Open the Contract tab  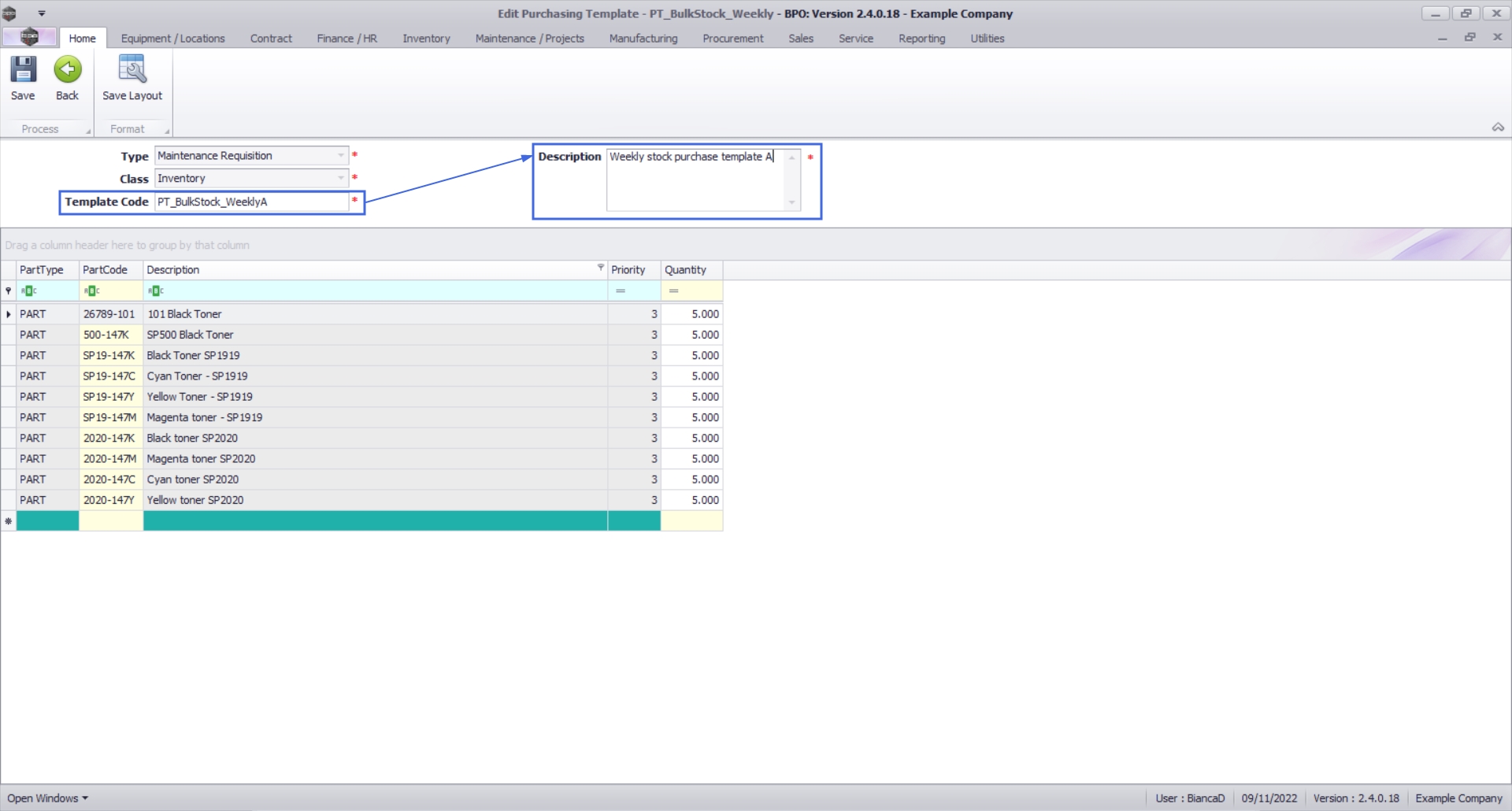click(x=271, y=38)
